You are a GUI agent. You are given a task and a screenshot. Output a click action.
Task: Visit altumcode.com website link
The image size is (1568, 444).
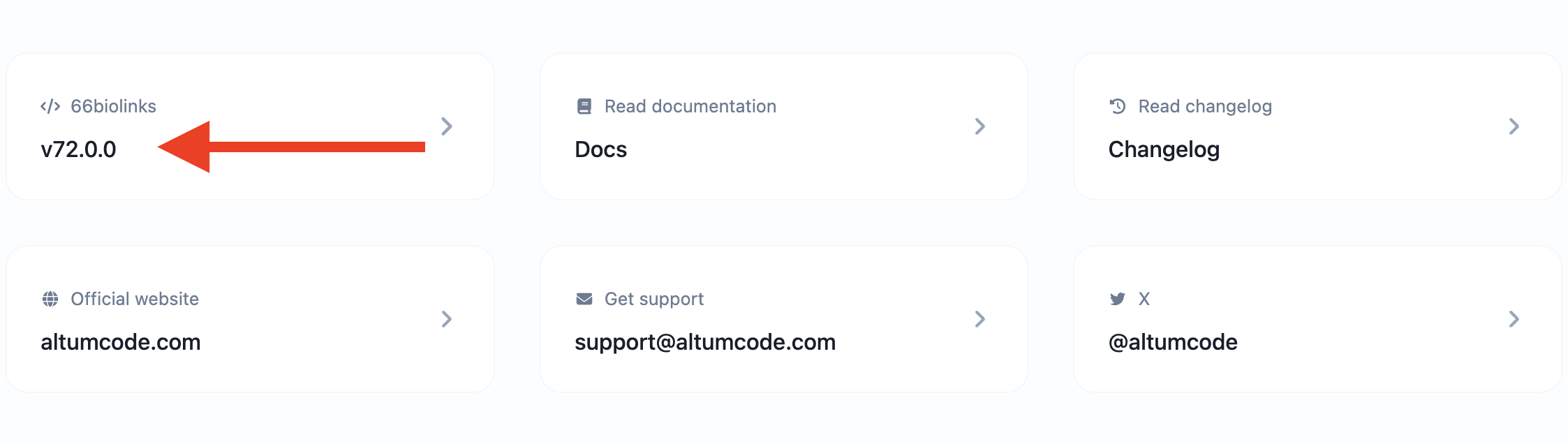coord(121,342)
